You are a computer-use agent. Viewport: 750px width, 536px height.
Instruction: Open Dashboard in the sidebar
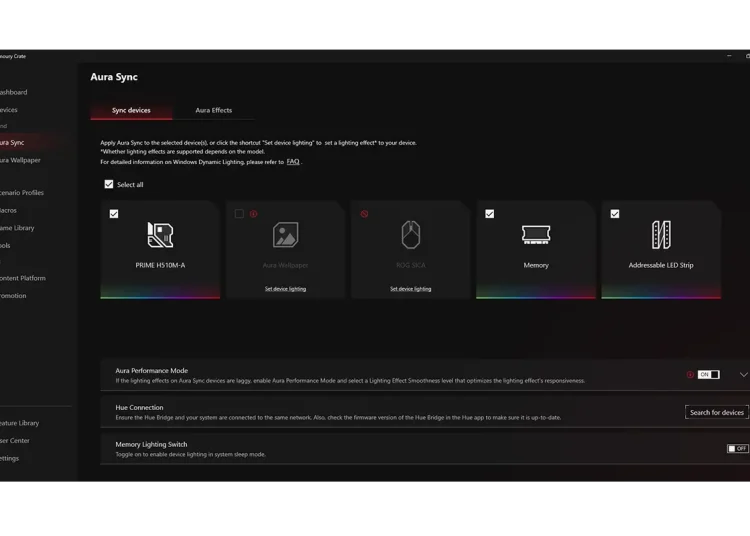tap(13, 92)
